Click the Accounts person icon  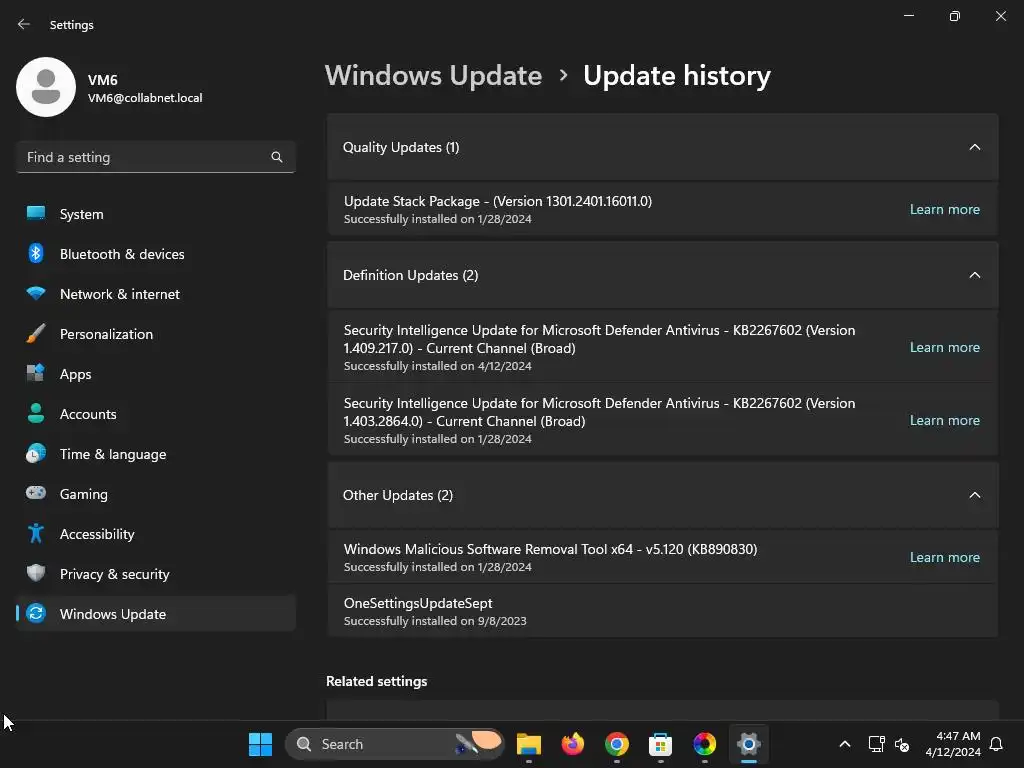pyautogui.click(x=36, y=413)
